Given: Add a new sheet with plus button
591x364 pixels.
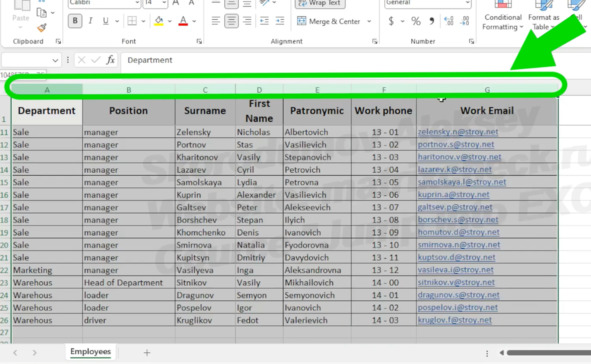Looking at the screenshot, I should [x=147, y=353].
